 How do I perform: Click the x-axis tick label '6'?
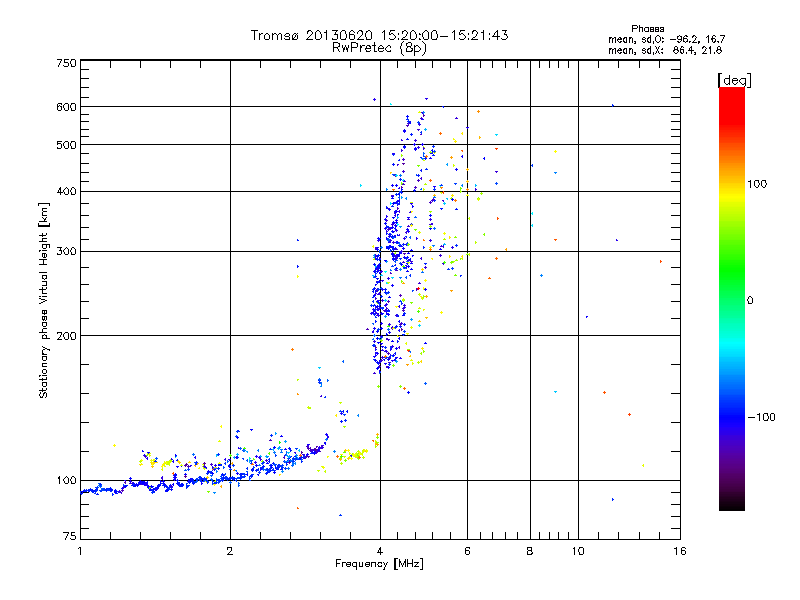click(x=467, y=551)
